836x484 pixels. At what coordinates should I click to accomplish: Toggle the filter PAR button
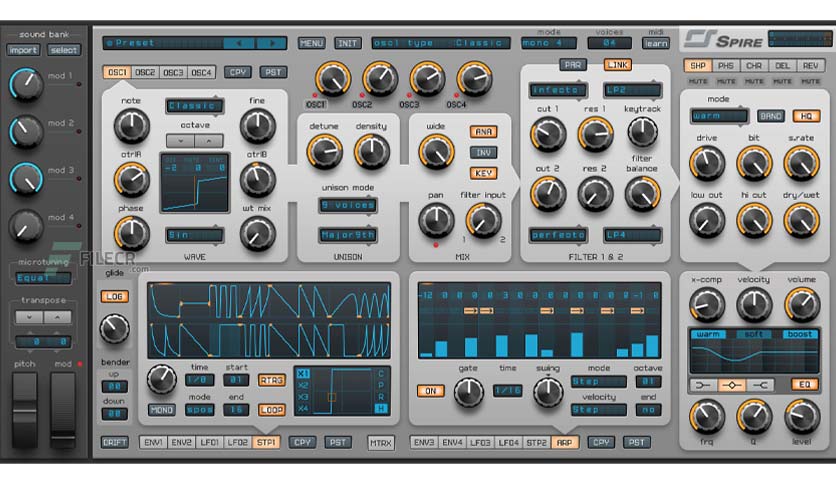click(x=573, y=65)
